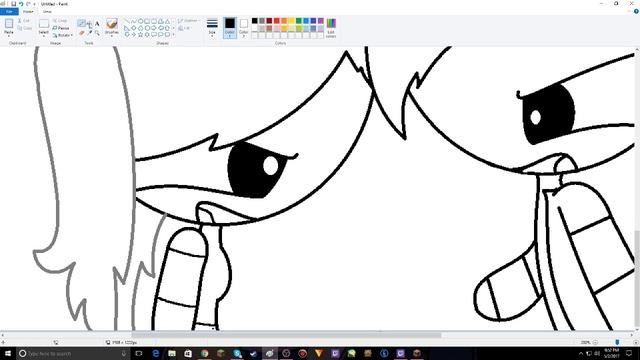
Task: Click the Undo arrow in the title bar
Action: pos(21,4)
